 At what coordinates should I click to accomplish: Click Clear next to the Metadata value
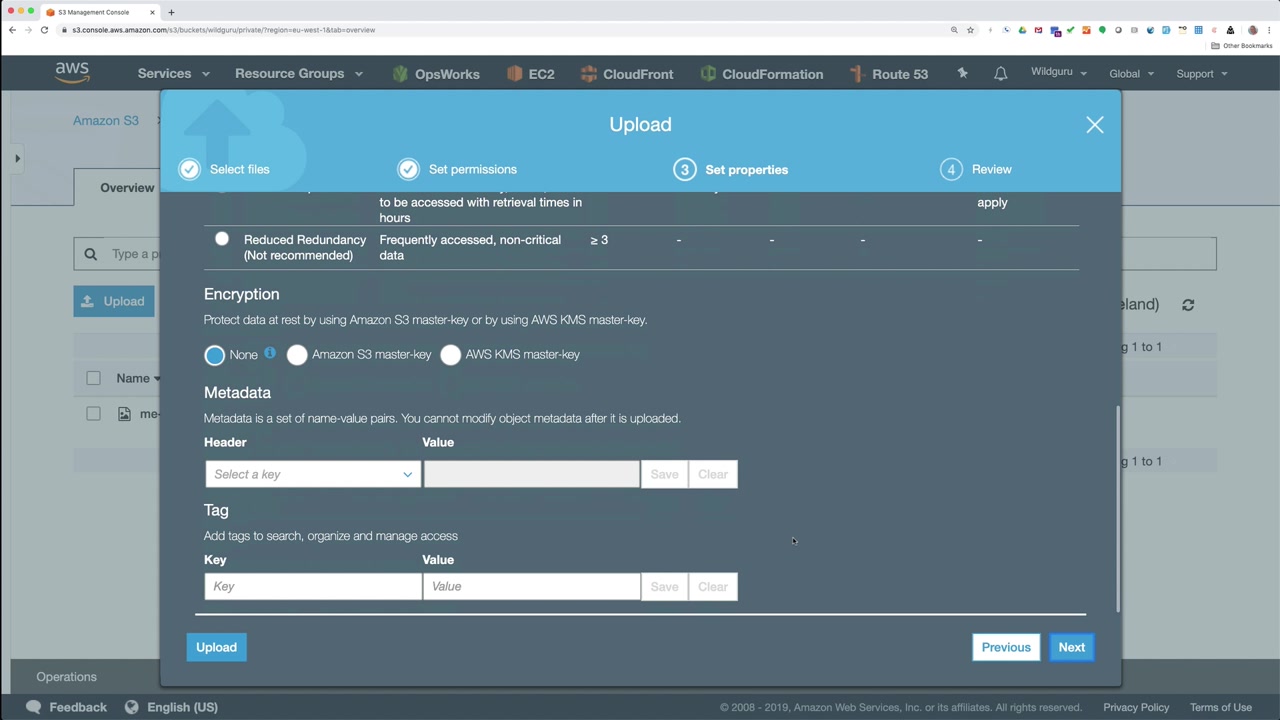(713, 474)
